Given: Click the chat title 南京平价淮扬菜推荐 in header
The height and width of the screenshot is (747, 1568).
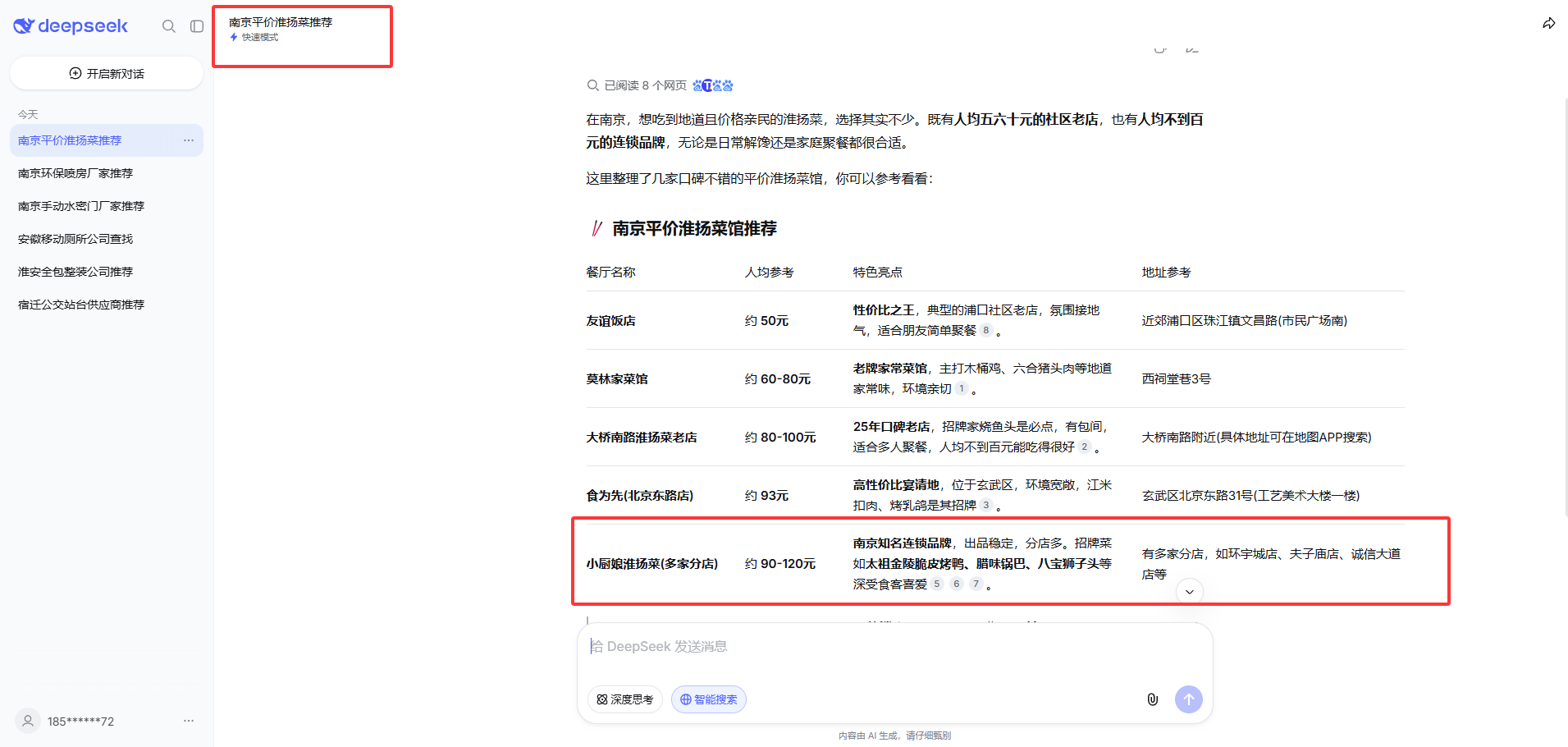Looking at the screenshot, I should 281,22.
